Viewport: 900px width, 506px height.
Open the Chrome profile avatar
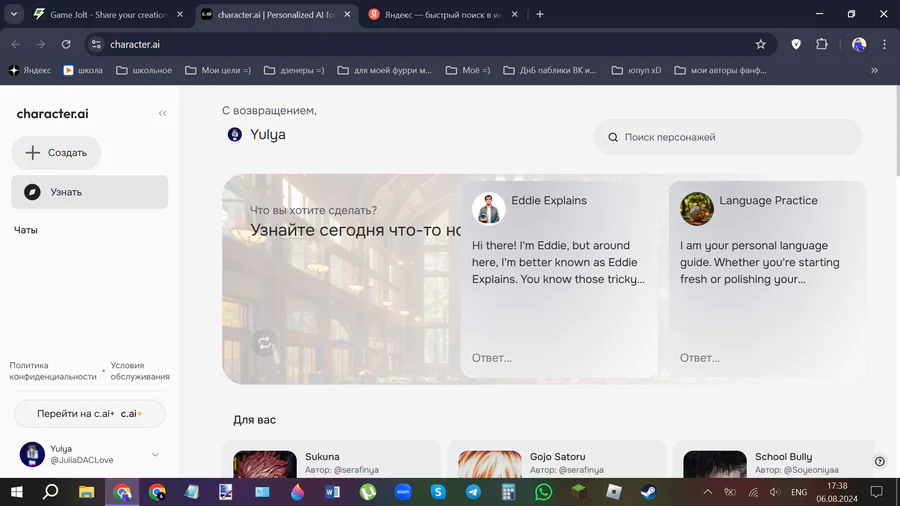[x=859, y=44]
